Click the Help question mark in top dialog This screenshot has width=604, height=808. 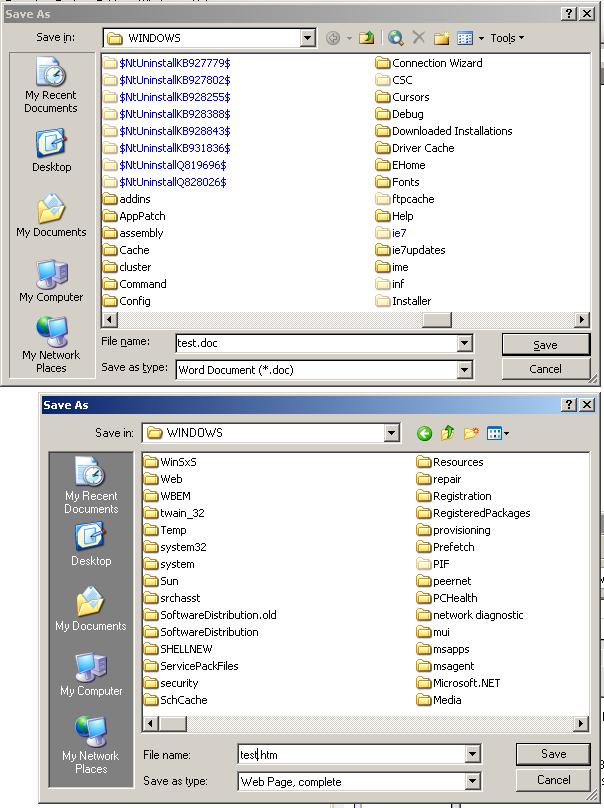[x=568, y=14]
